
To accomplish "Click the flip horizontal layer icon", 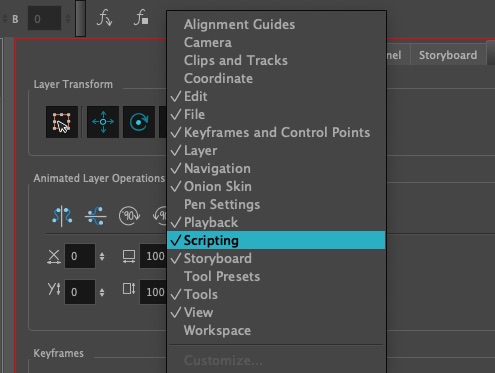I will point(62,216).
